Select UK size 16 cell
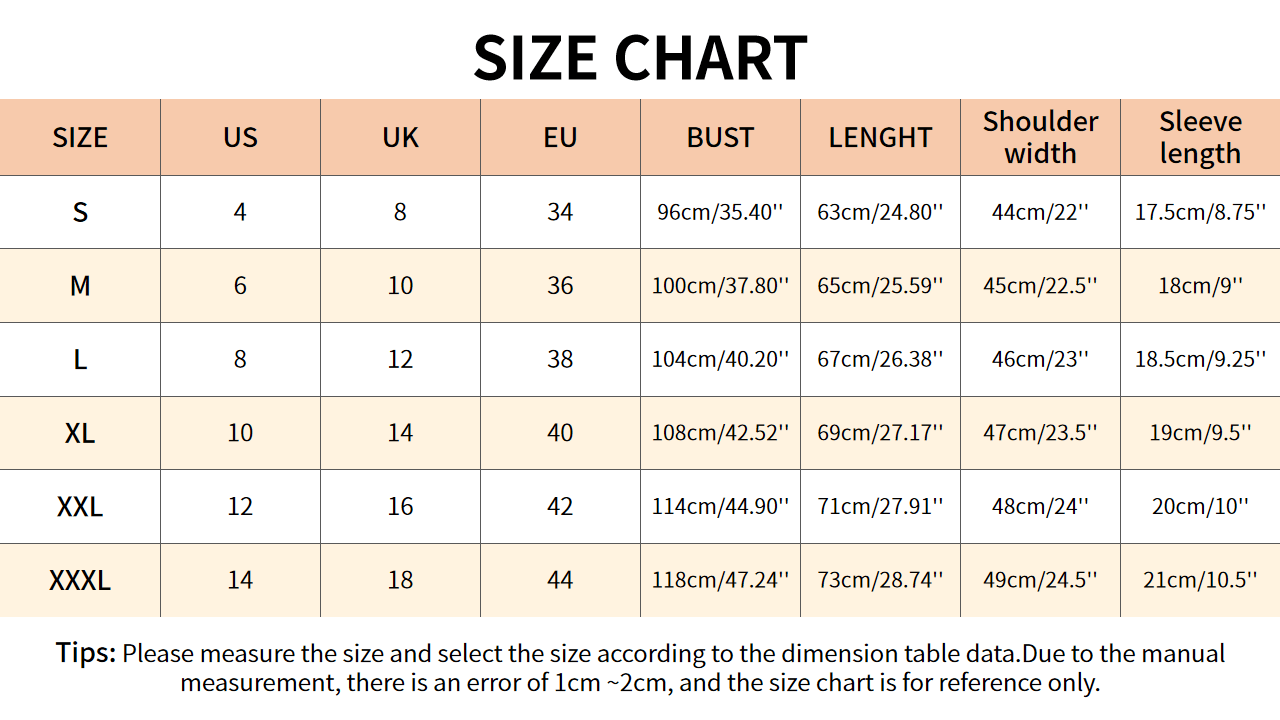The image size is (1280, 720). point(400,506)
